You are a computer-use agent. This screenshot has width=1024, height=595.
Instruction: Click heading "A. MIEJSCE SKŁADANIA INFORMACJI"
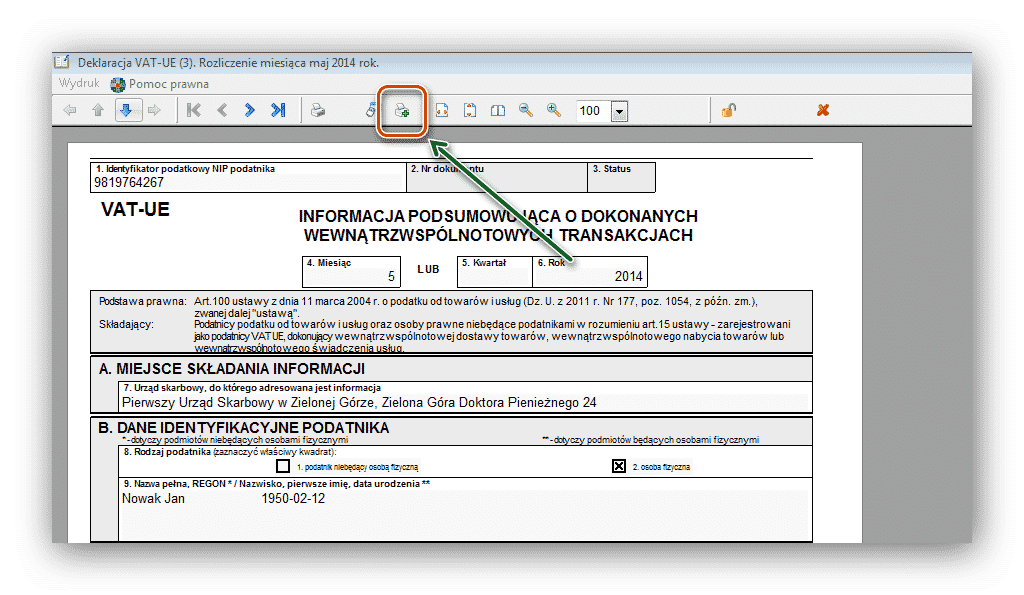click(232, 369)
